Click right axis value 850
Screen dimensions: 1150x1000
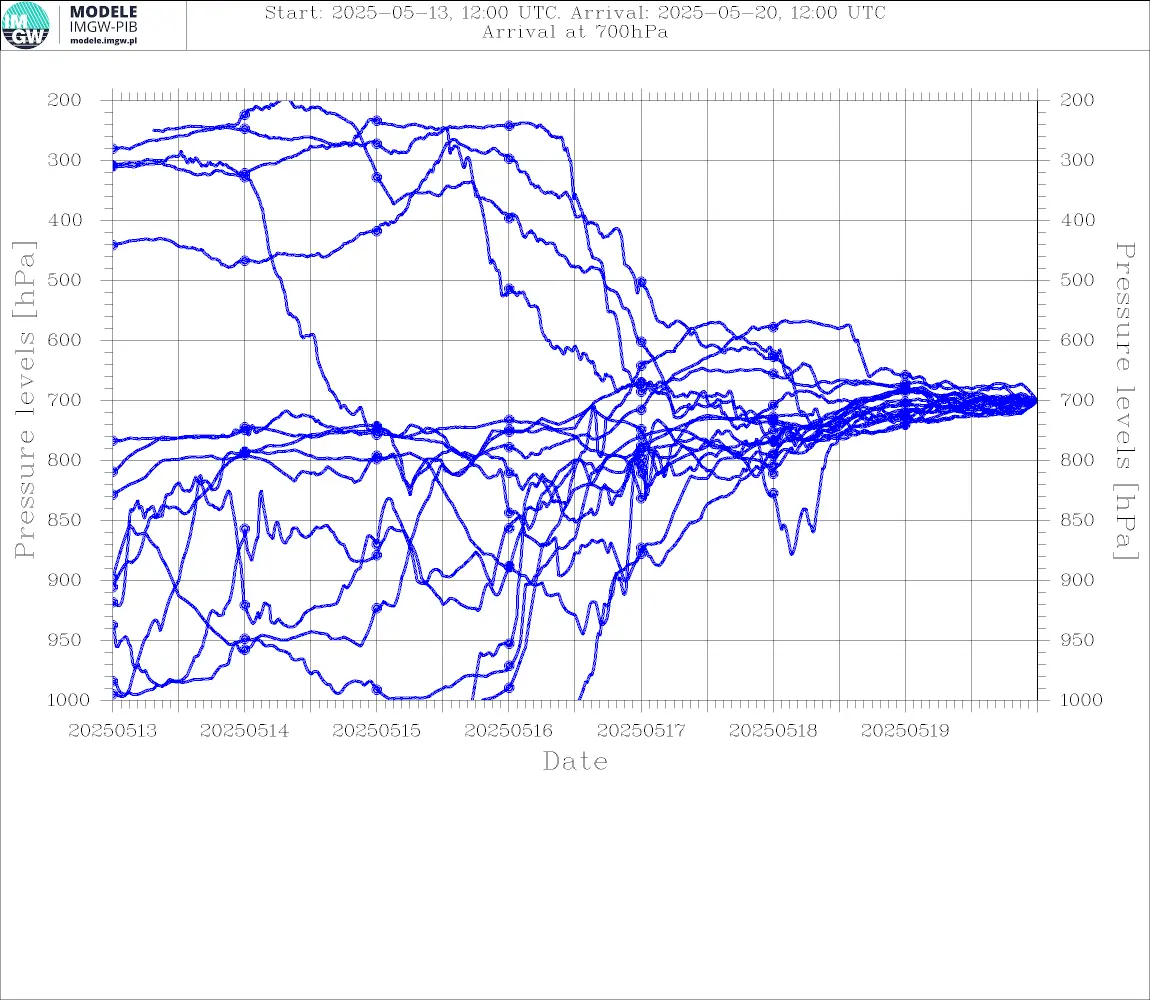1077,520
